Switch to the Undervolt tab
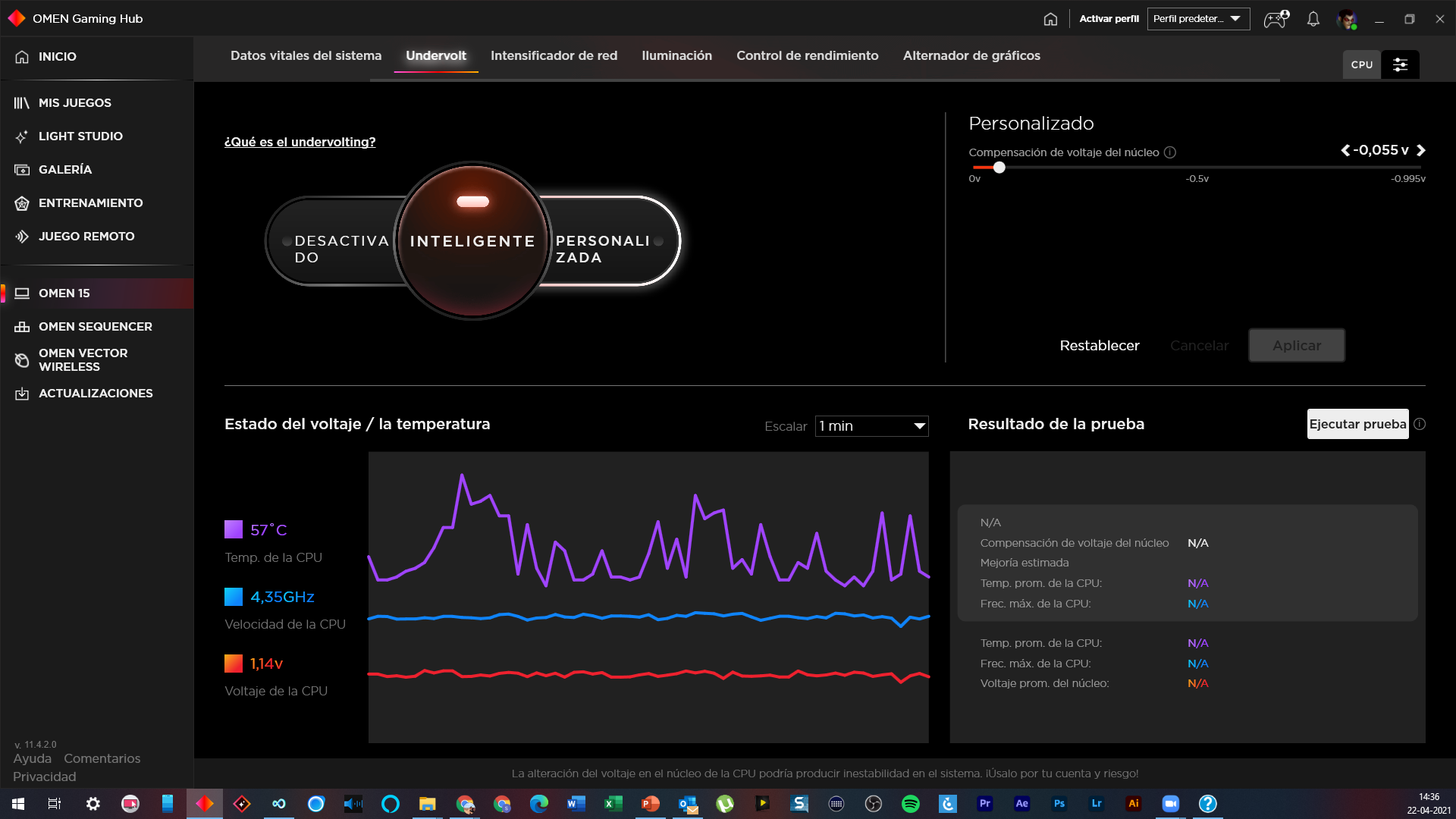Screen dimensions: 1456x819 coord(436,56)
